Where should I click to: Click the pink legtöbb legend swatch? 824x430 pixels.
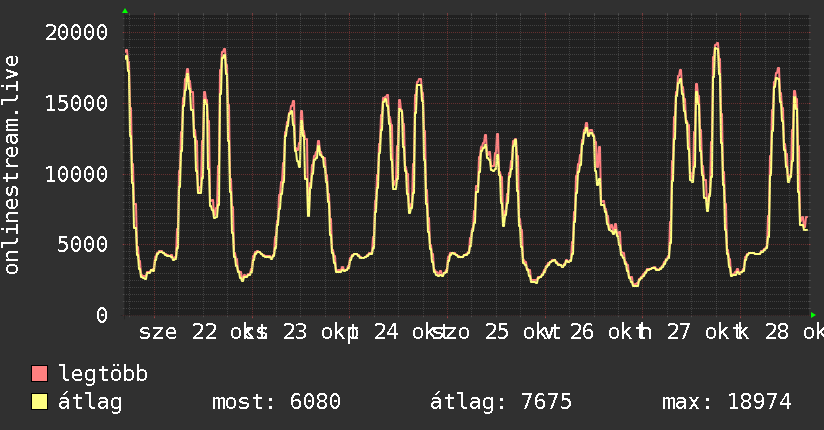pos(39,373)
